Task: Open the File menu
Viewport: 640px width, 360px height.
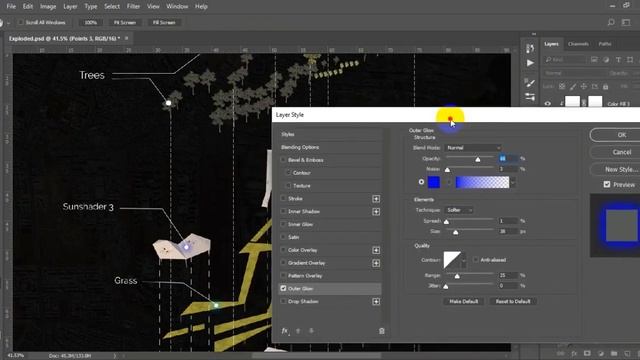Action: 11,7
